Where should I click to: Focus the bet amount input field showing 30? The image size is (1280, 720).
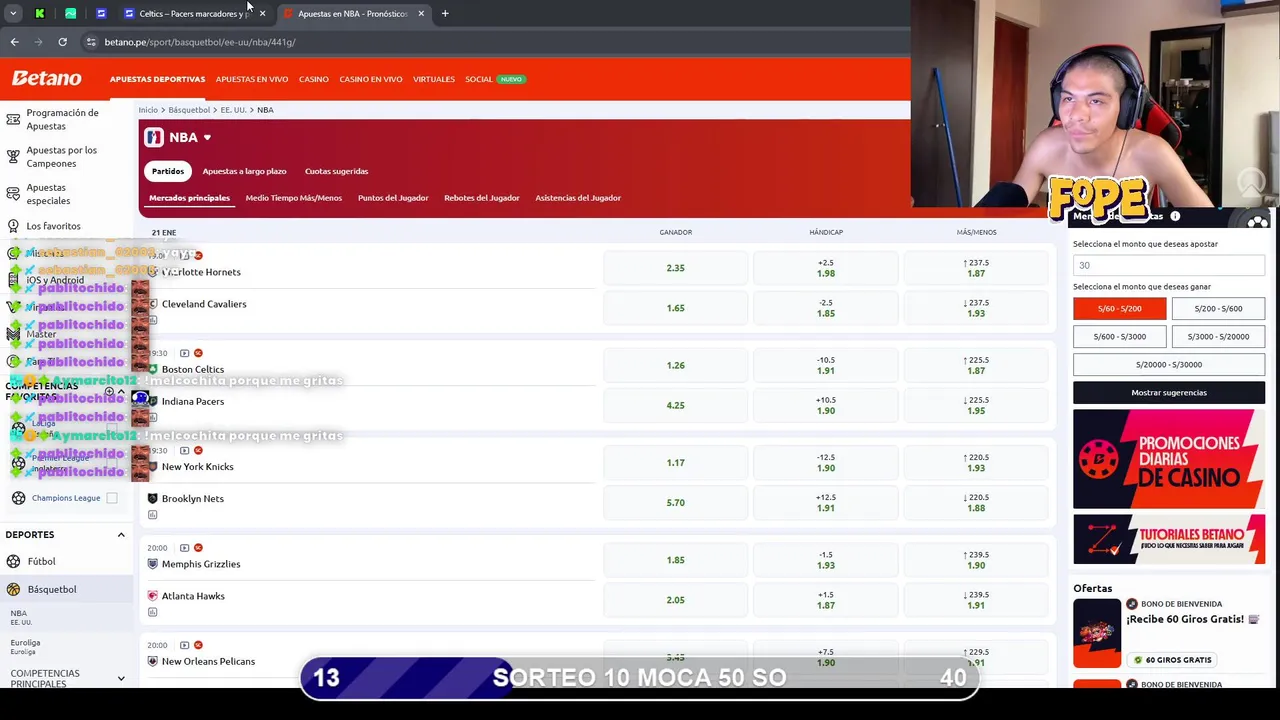(1169, 265)
